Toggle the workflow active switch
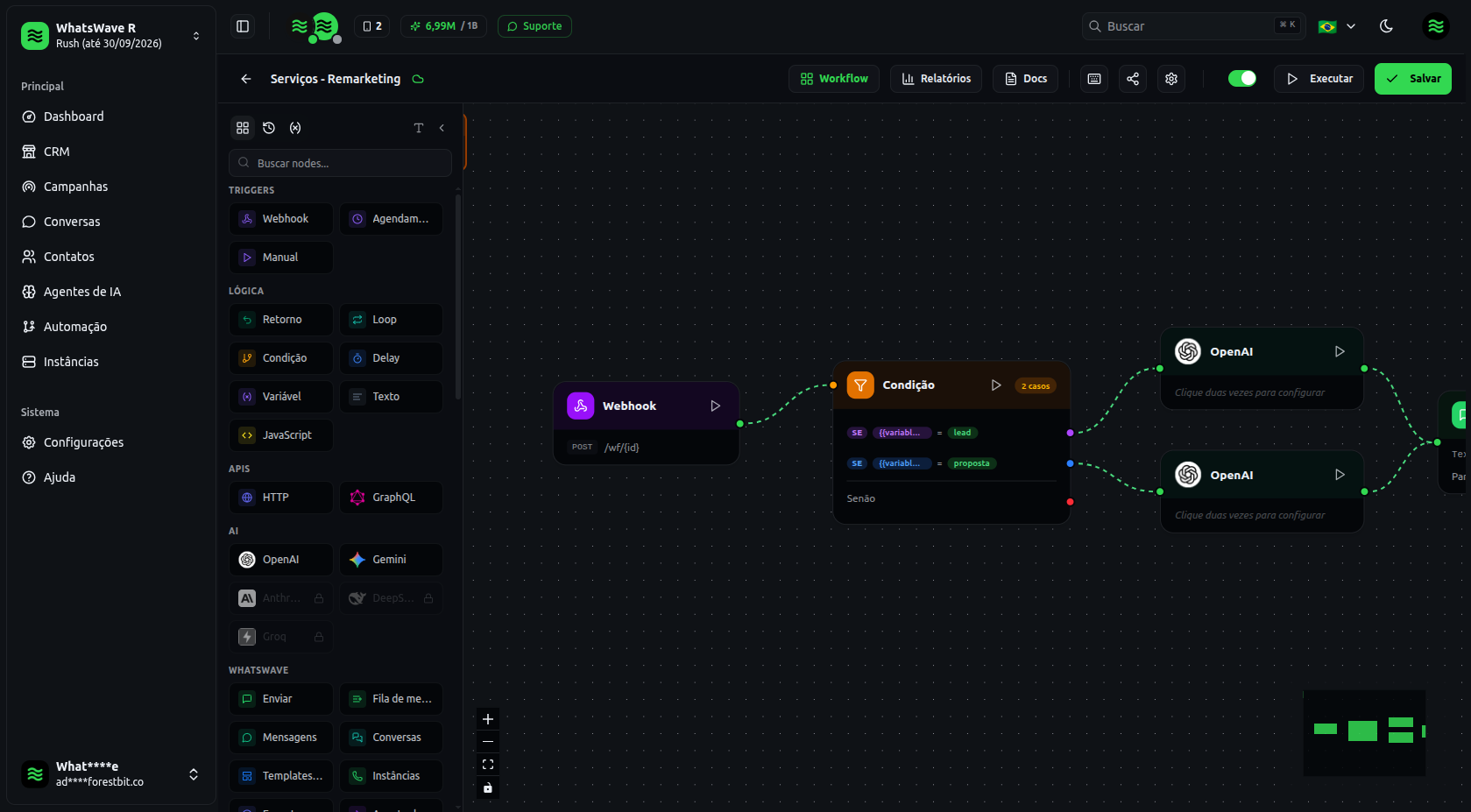1471x812 pixels. click(1241, 79)
